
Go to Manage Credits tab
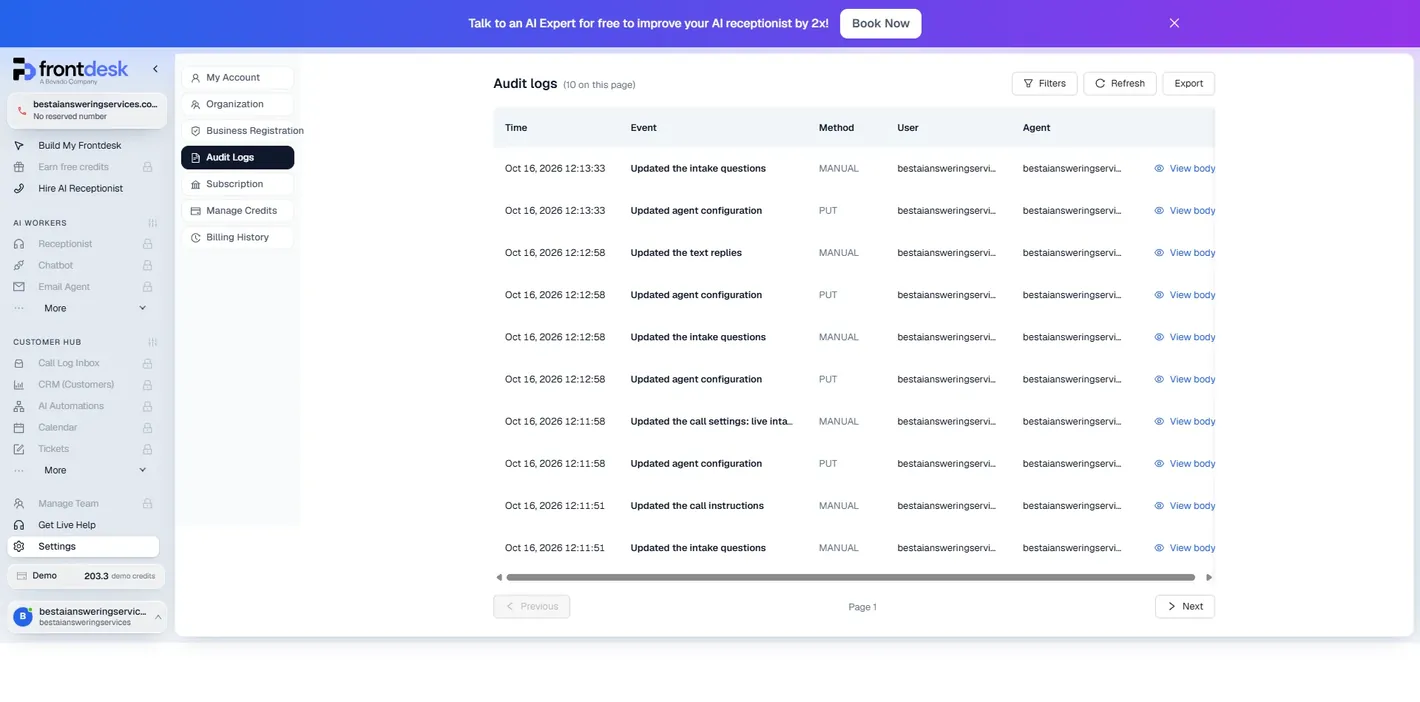(237, 211)
